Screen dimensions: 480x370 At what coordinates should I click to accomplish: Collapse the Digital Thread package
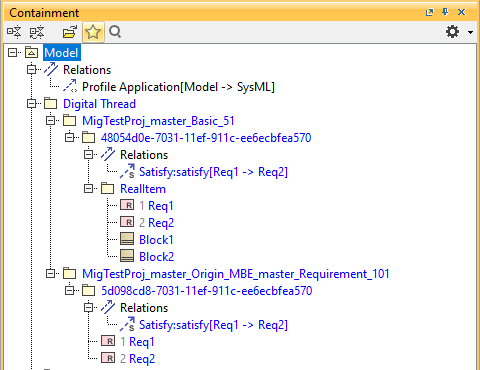click(32, 104)
